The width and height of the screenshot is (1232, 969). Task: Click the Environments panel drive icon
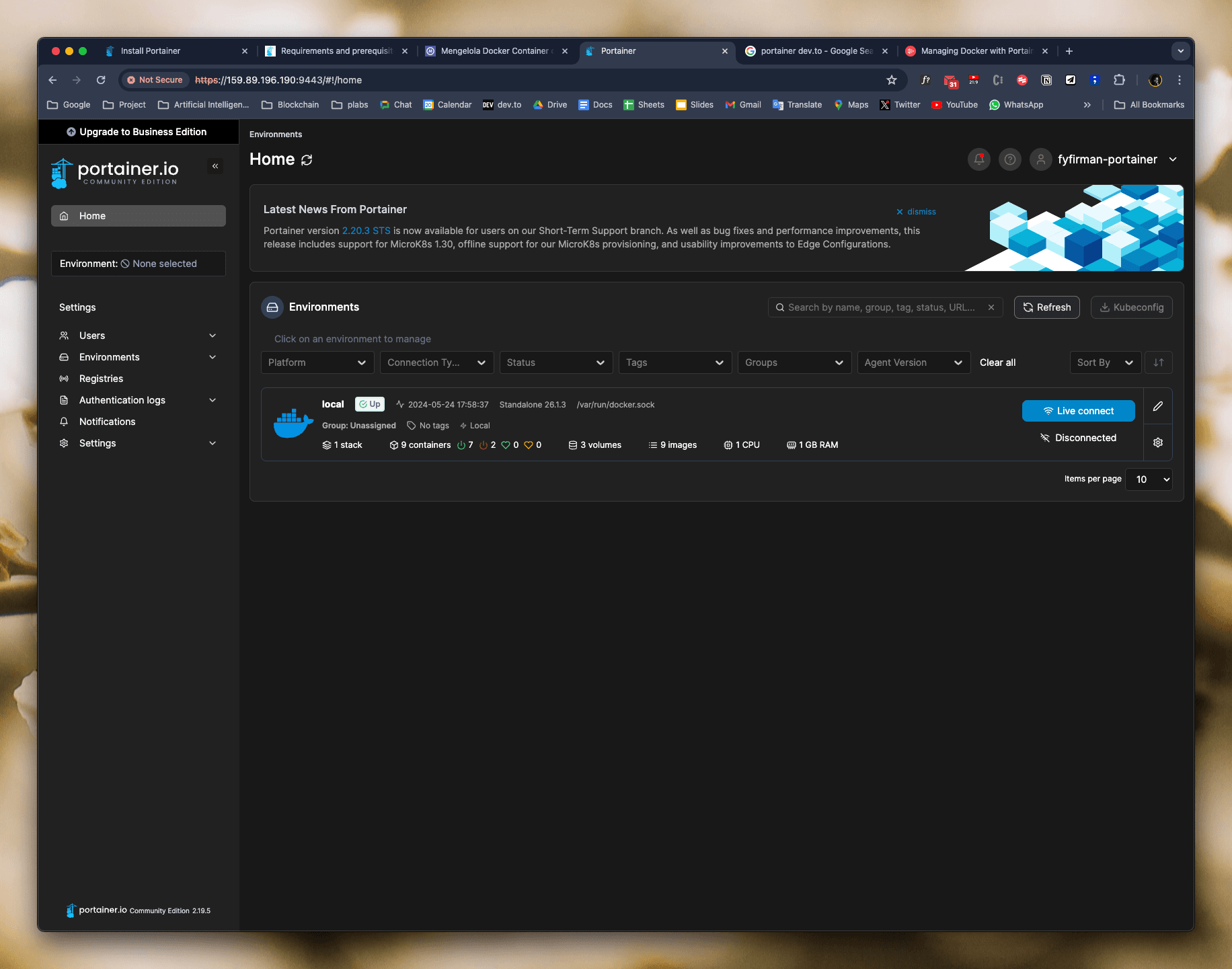point(272,307)
